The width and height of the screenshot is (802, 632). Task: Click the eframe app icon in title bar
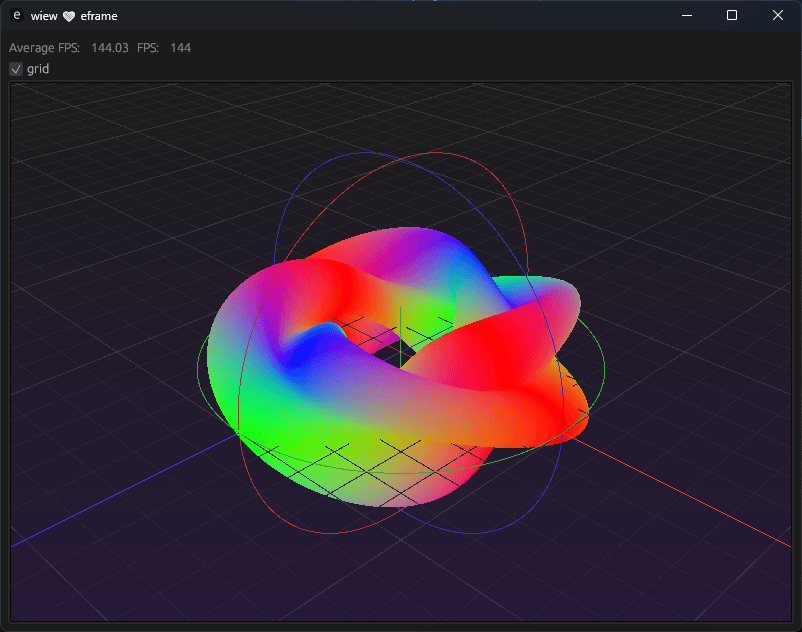point(16,15)
